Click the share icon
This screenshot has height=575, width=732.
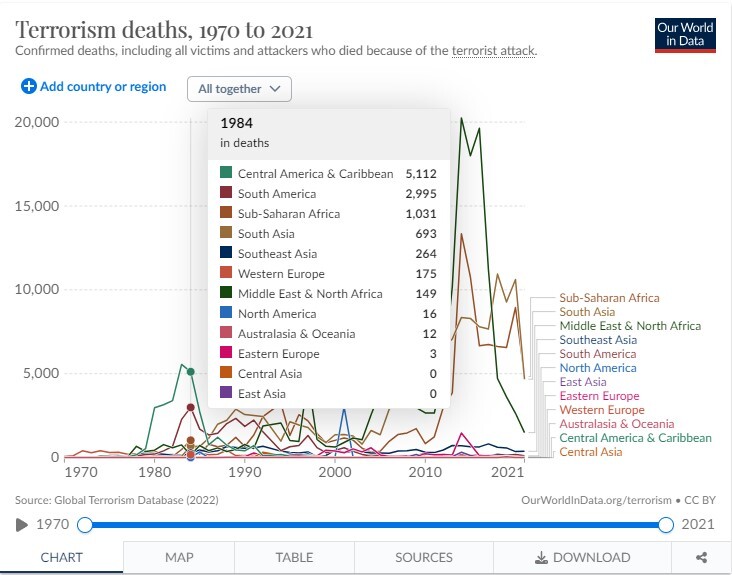click(701, 557)
